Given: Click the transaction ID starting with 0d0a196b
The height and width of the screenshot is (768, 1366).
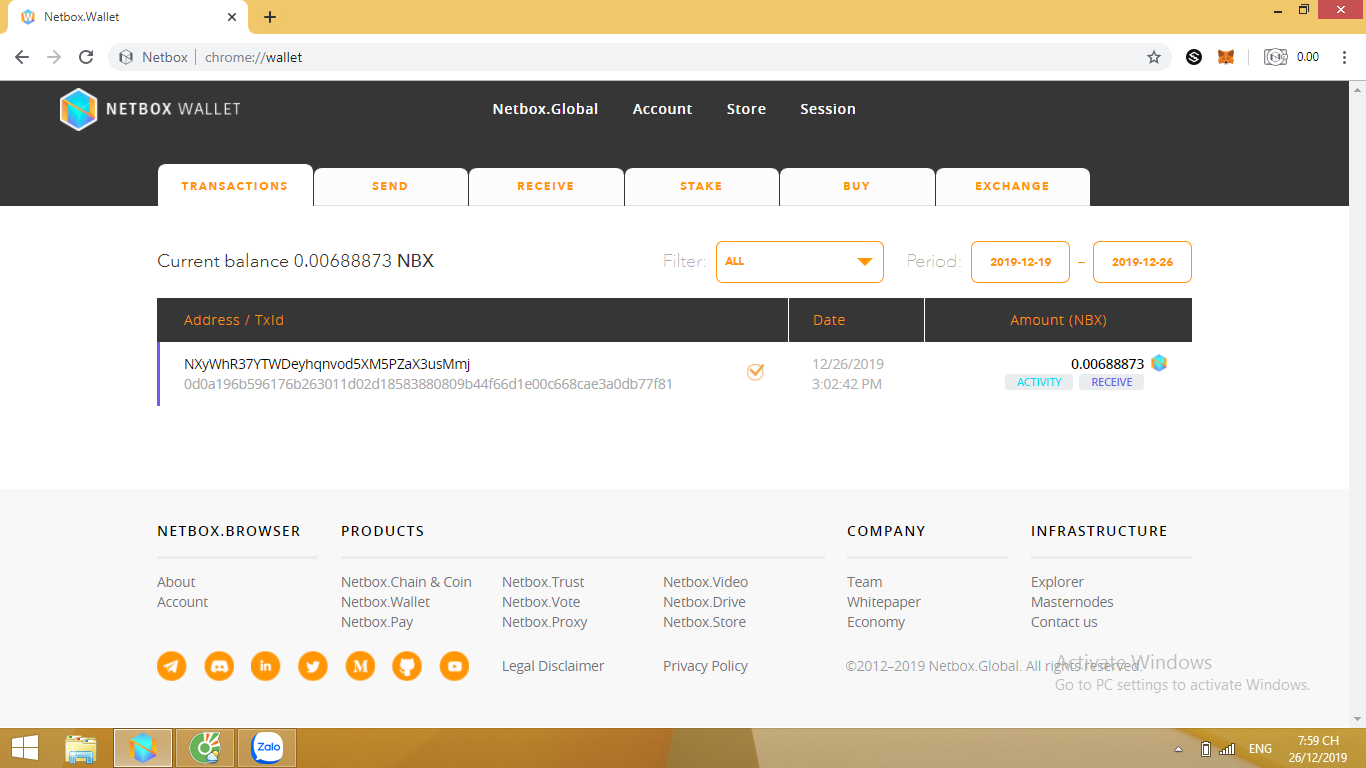Looking at the screenshot, I should 428,384.
